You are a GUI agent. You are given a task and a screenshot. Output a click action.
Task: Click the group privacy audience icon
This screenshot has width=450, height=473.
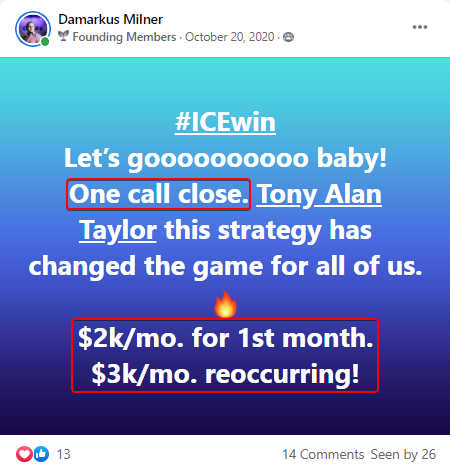click(x=288, y=37)
